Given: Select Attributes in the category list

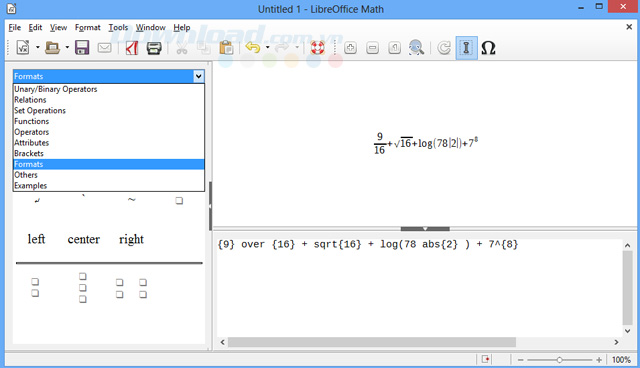Looking at the screenshot, I should pyautogui.click(x=109, y=143).
